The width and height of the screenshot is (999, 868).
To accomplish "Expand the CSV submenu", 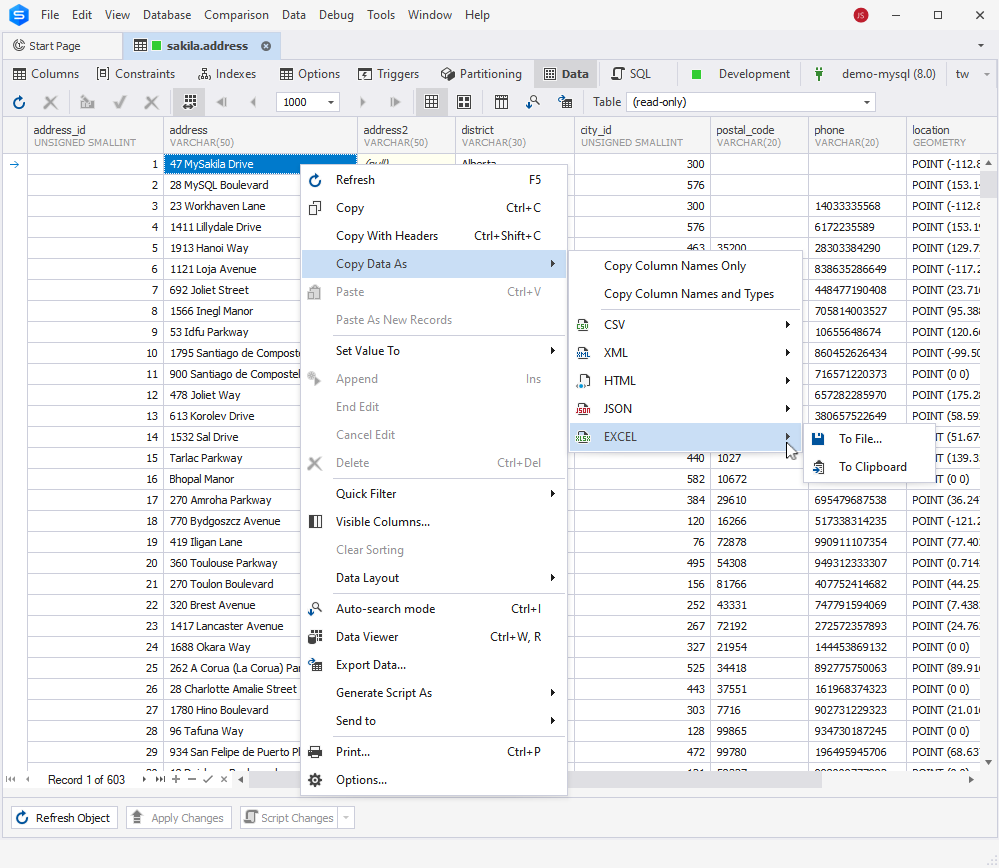I will click(686, 324).
